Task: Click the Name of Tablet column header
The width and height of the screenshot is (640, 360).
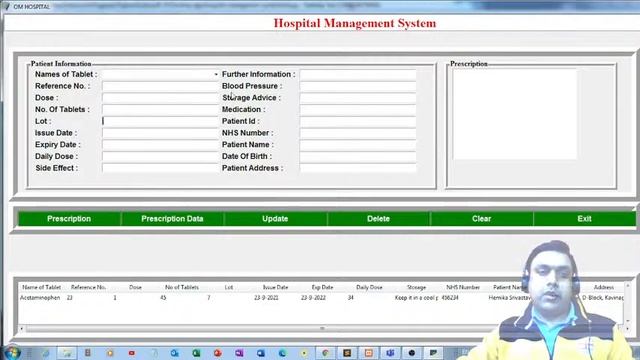Action: [x=41, y=287]
